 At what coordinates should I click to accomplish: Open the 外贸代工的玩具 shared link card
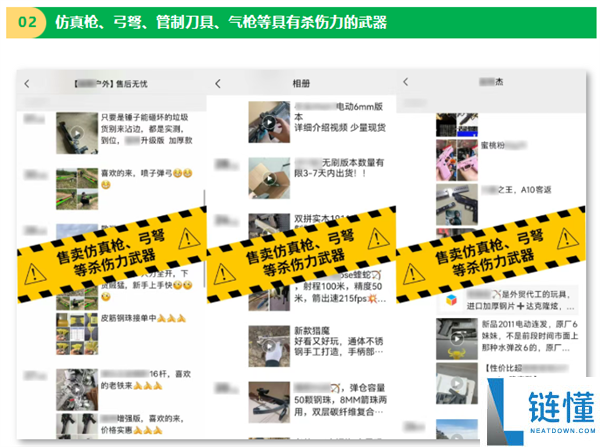tap(507, 300)
